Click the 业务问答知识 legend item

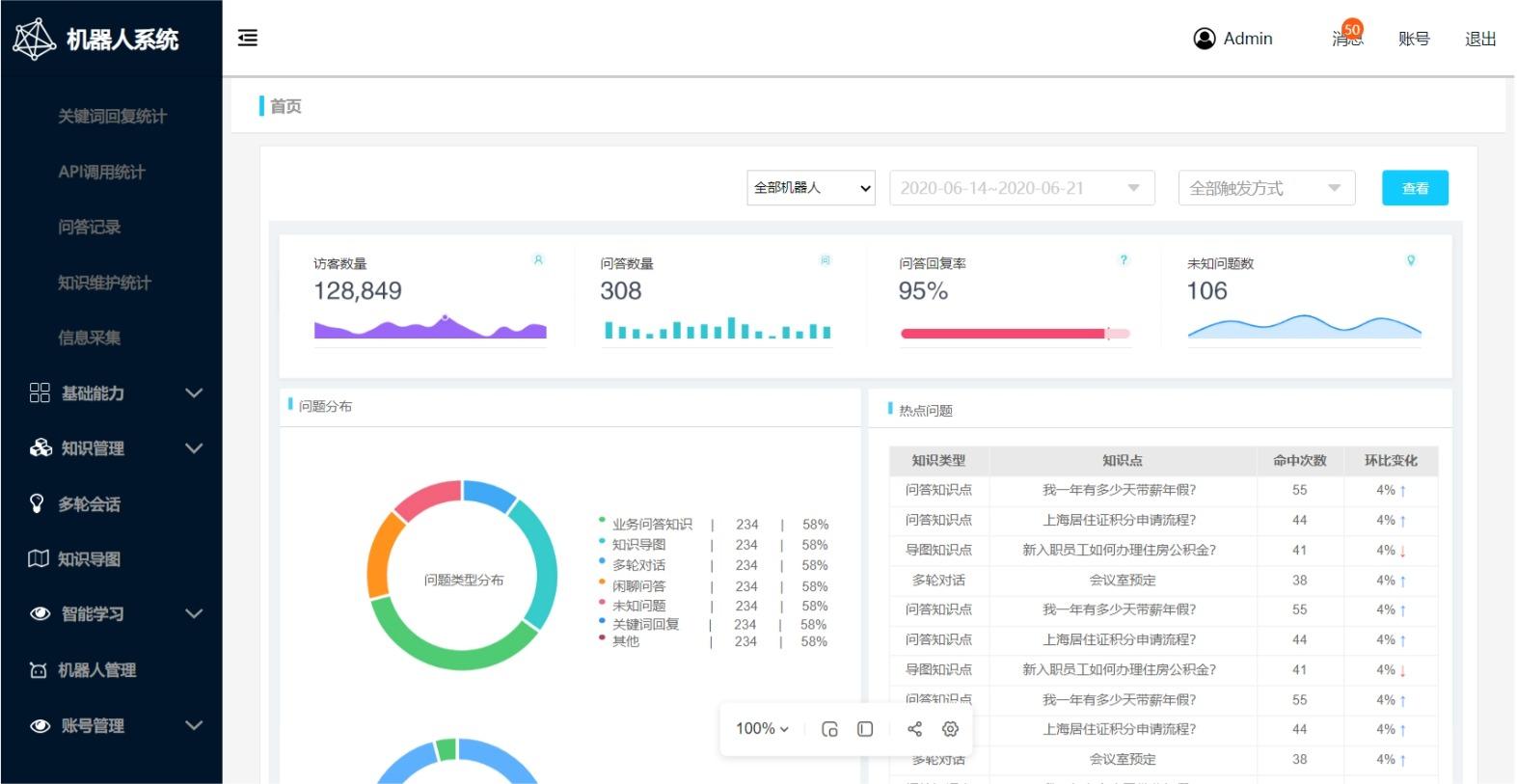coord(652,525)
